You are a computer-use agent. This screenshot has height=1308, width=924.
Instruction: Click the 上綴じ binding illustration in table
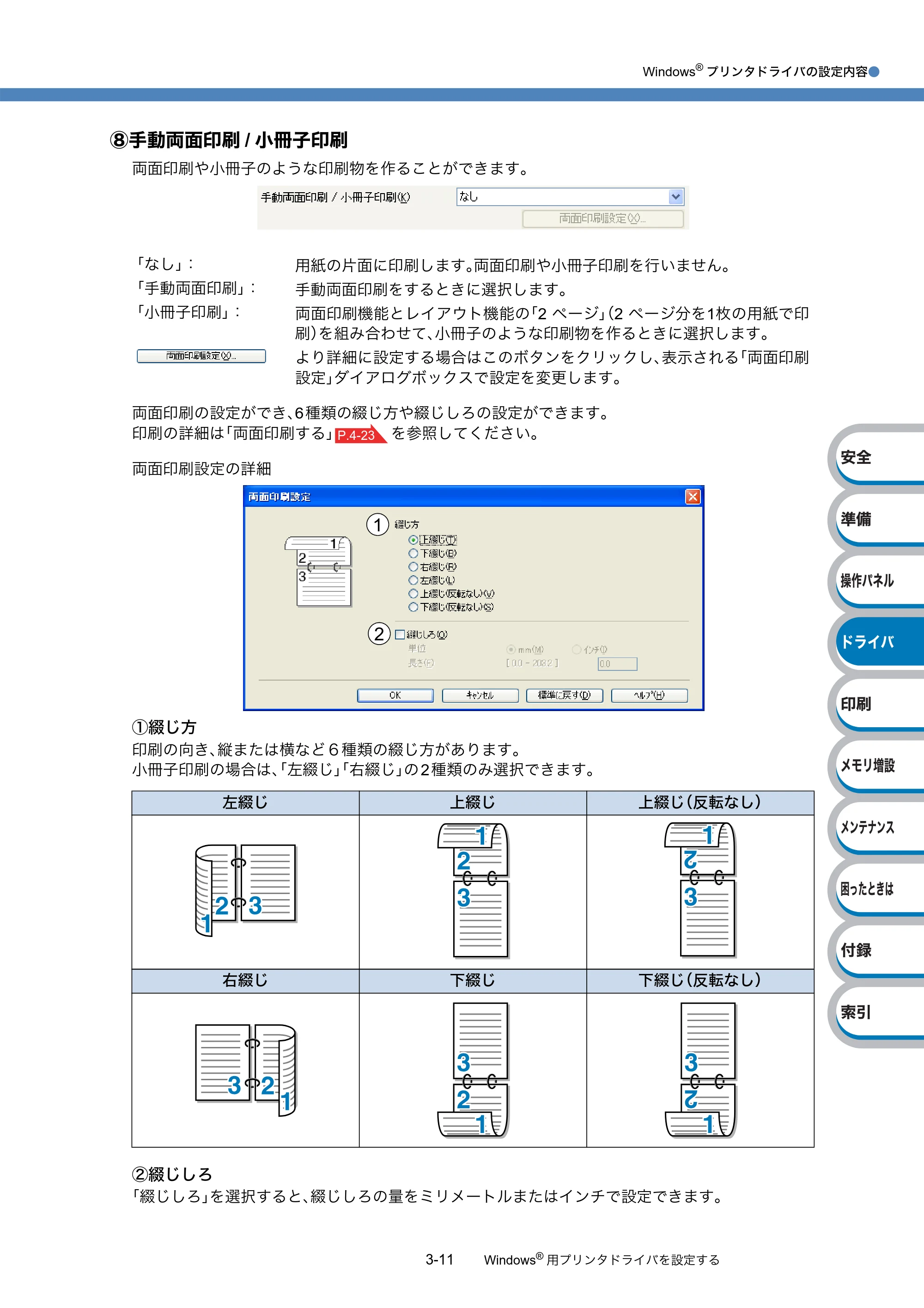(x=473, y=890)
